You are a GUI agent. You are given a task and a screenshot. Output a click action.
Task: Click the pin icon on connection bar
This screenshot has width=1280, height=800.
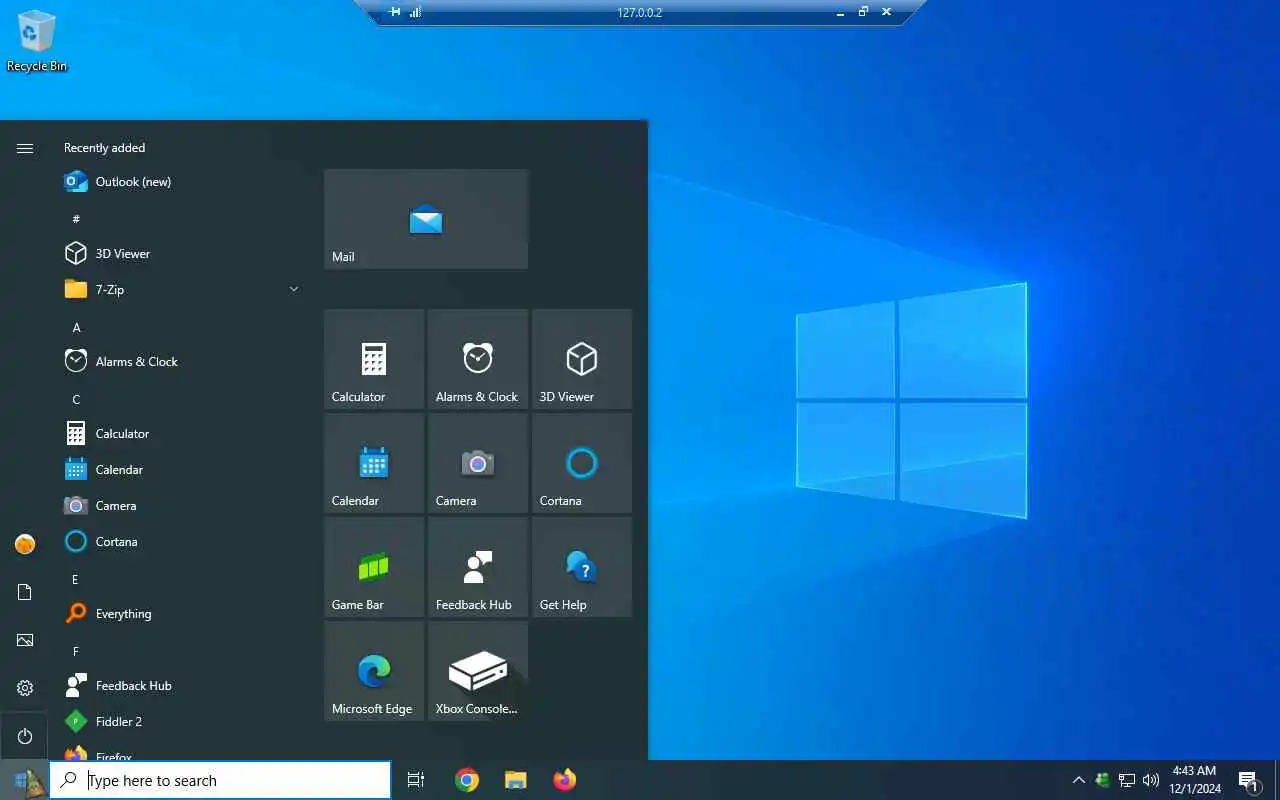click(x=395, y=12)
